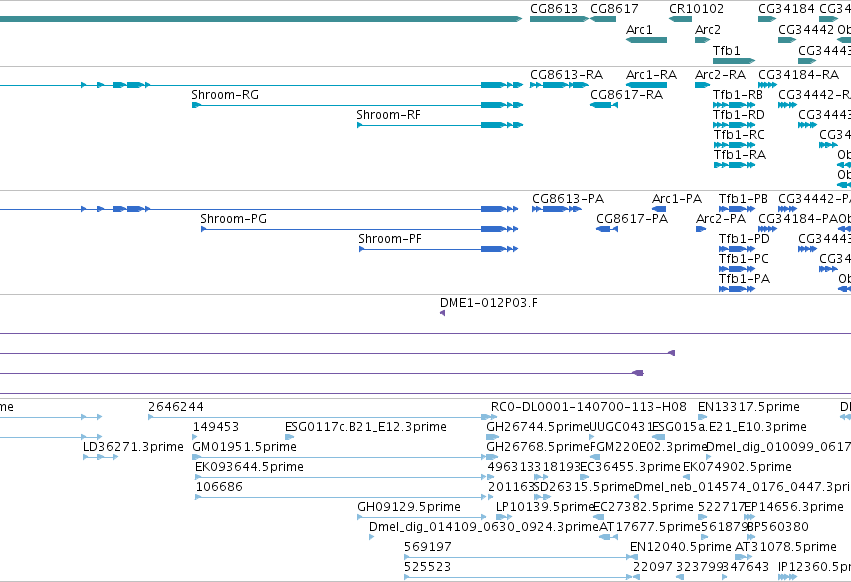Viewport: 851px width, 582px height.
Task: Click GM01951.5prime EST label
Action: pos(244,447)
